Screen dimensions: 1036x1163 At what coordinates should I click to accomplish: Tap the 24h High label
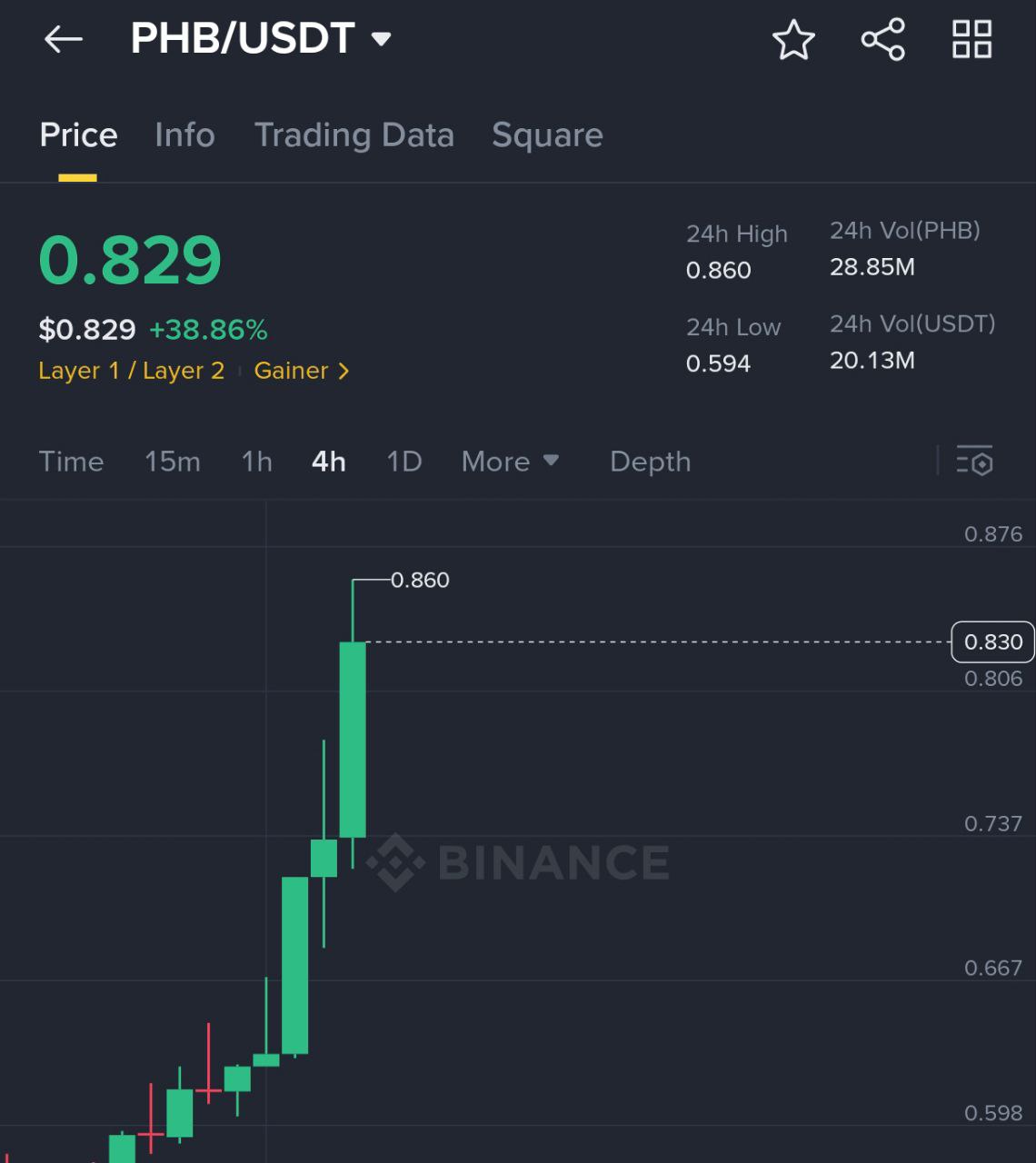point(737,234)
